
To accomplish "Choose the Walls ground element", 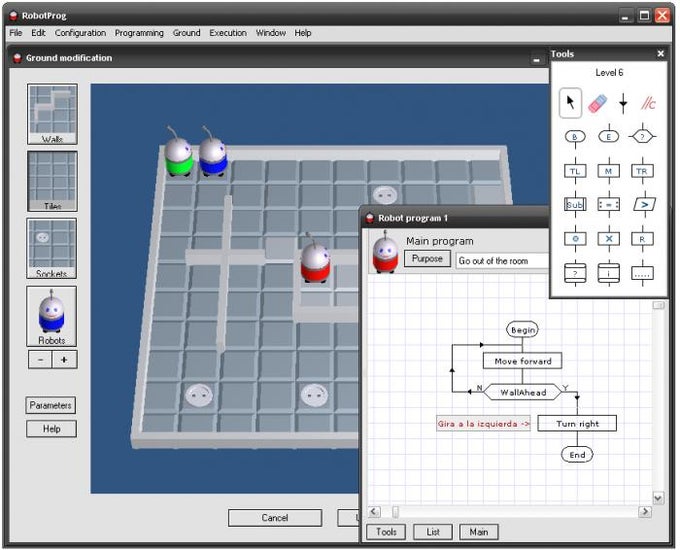I will [x=52, y=114].
